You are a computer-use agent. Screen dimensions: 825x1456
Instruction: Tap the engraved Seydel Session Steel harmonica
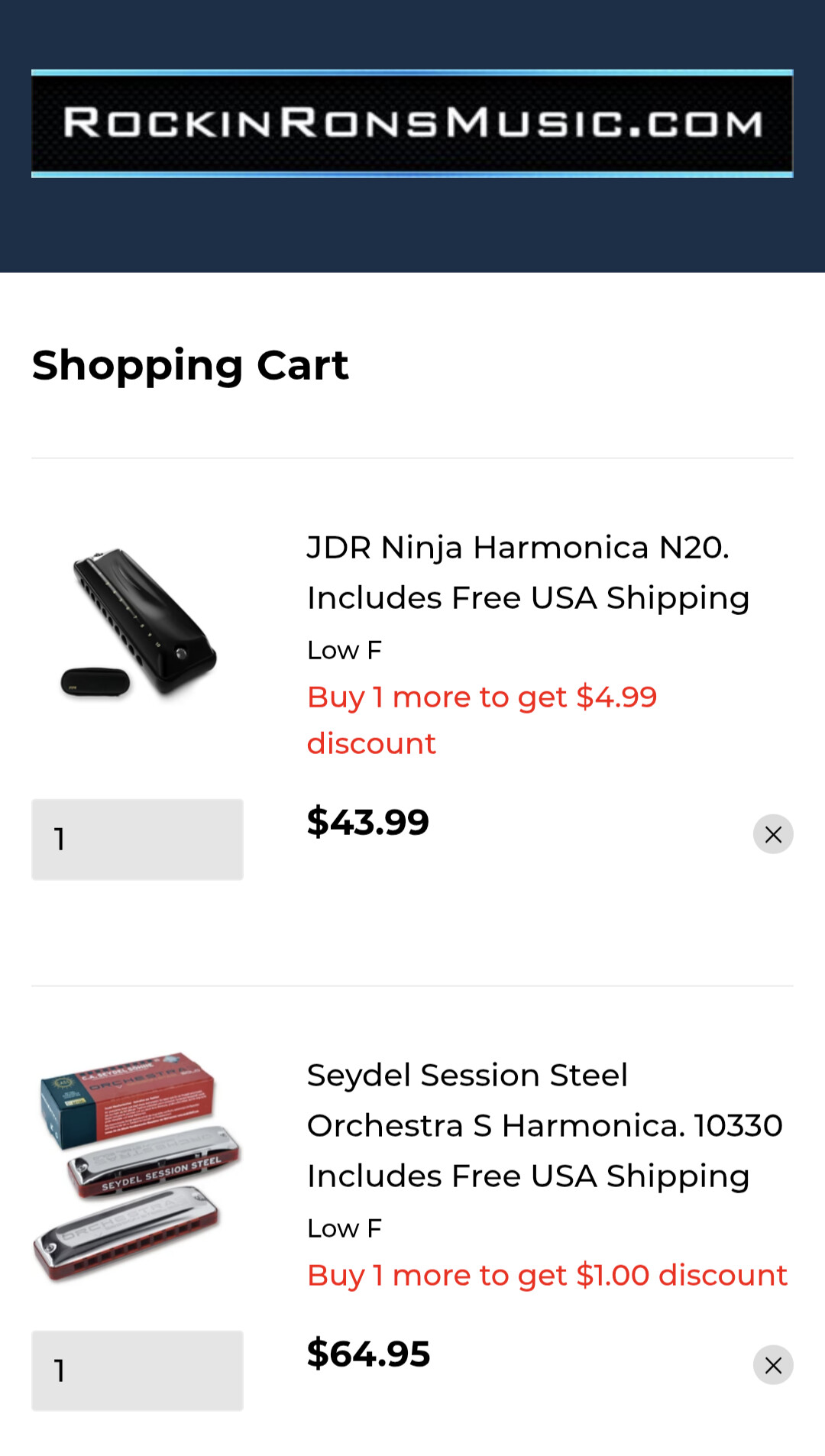154,1161
